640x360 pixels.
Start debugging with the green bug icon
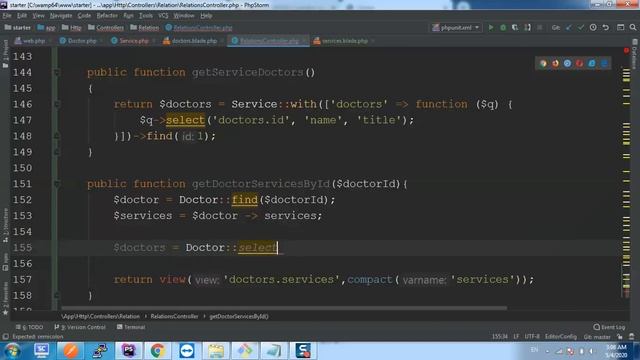pos(503,27)
